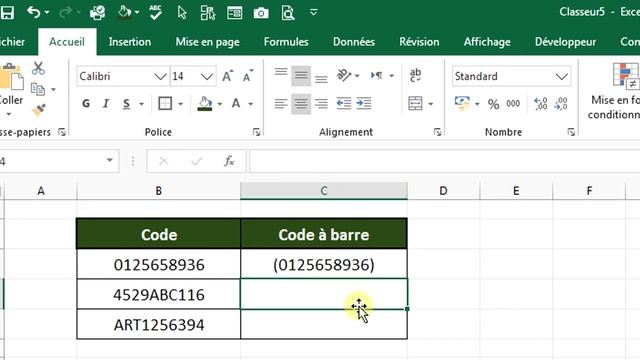This screenshot has height=360, width=640.
Task: Apply cell borders with the borders icon
Action: tap(165, 104)
